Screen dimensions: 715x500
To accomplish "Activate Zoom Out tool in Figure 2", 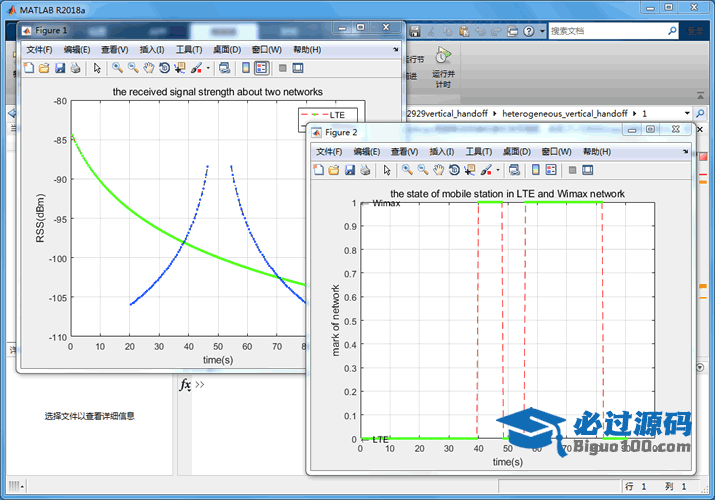I will tap(423, 170).
